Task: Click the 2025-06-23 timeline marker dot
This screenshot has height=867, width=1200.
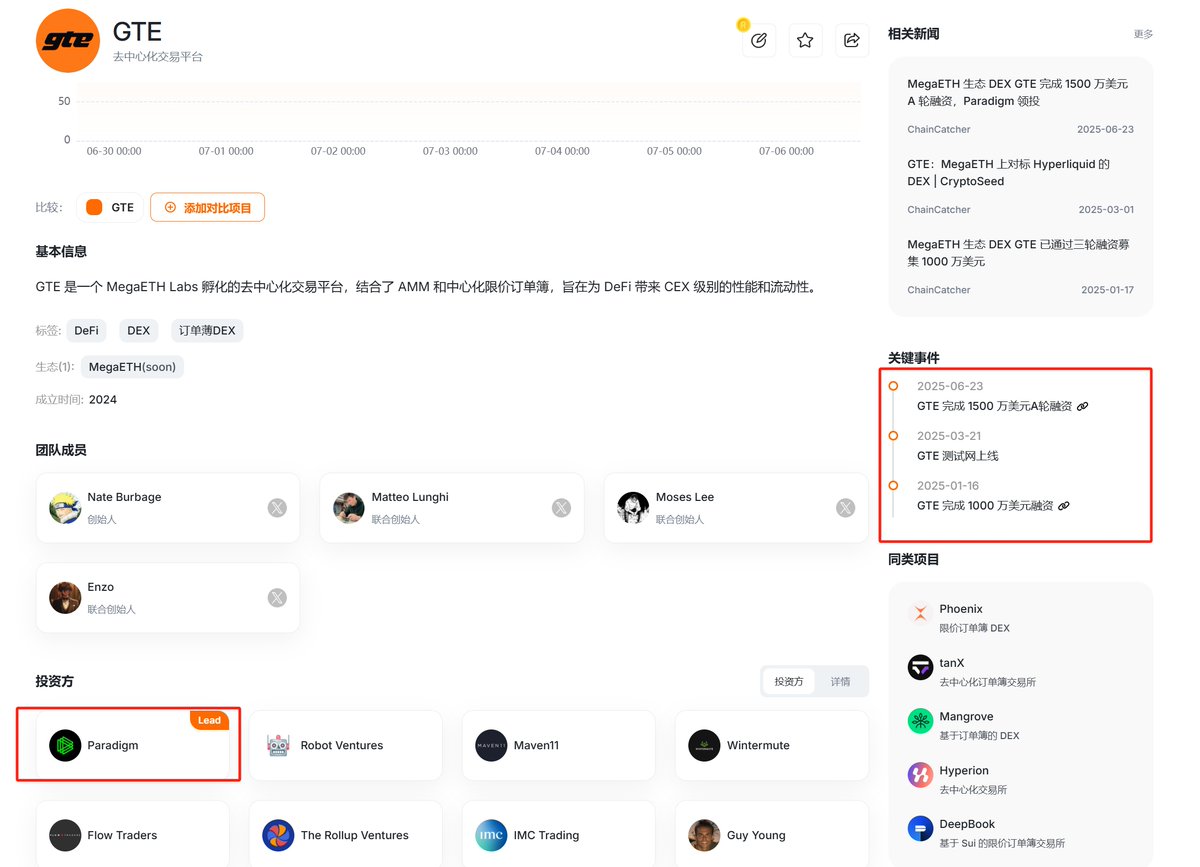Action: 893,386
